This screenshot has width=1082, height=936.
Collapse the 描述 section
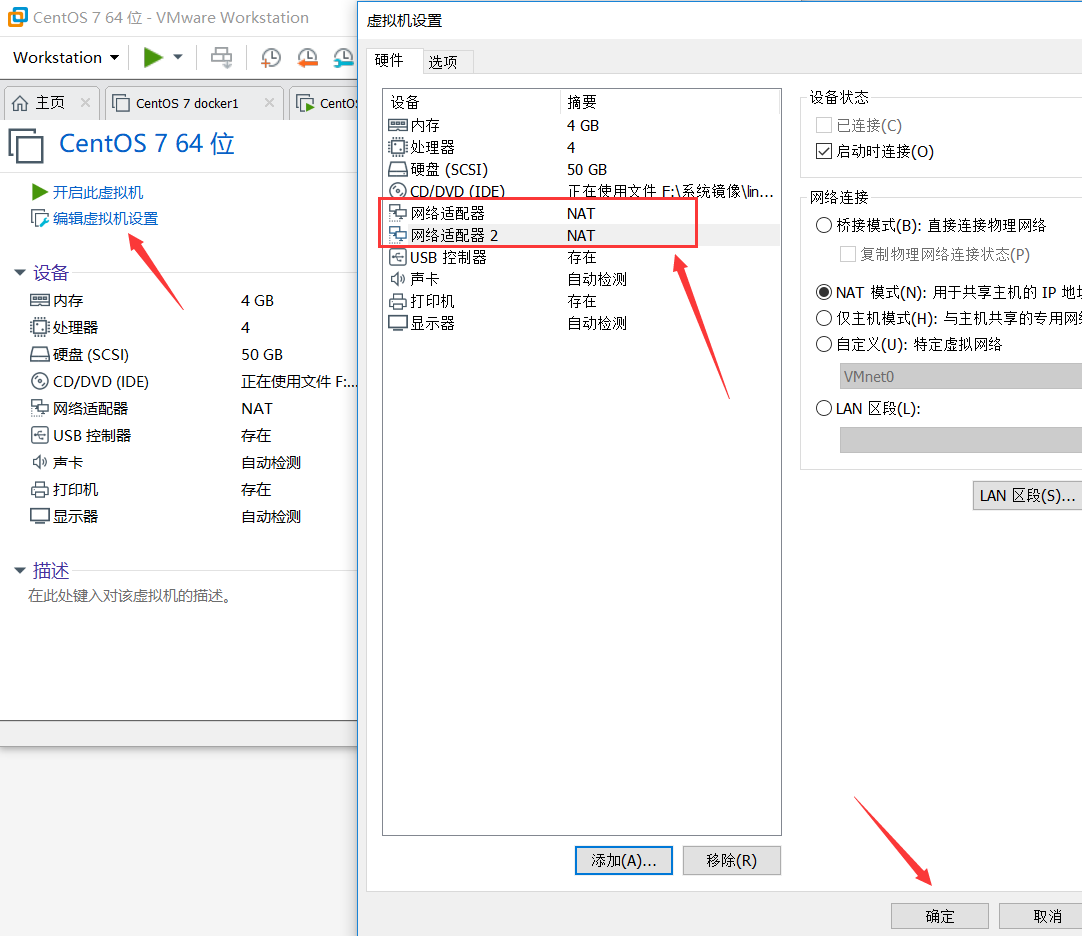point(20,570)
